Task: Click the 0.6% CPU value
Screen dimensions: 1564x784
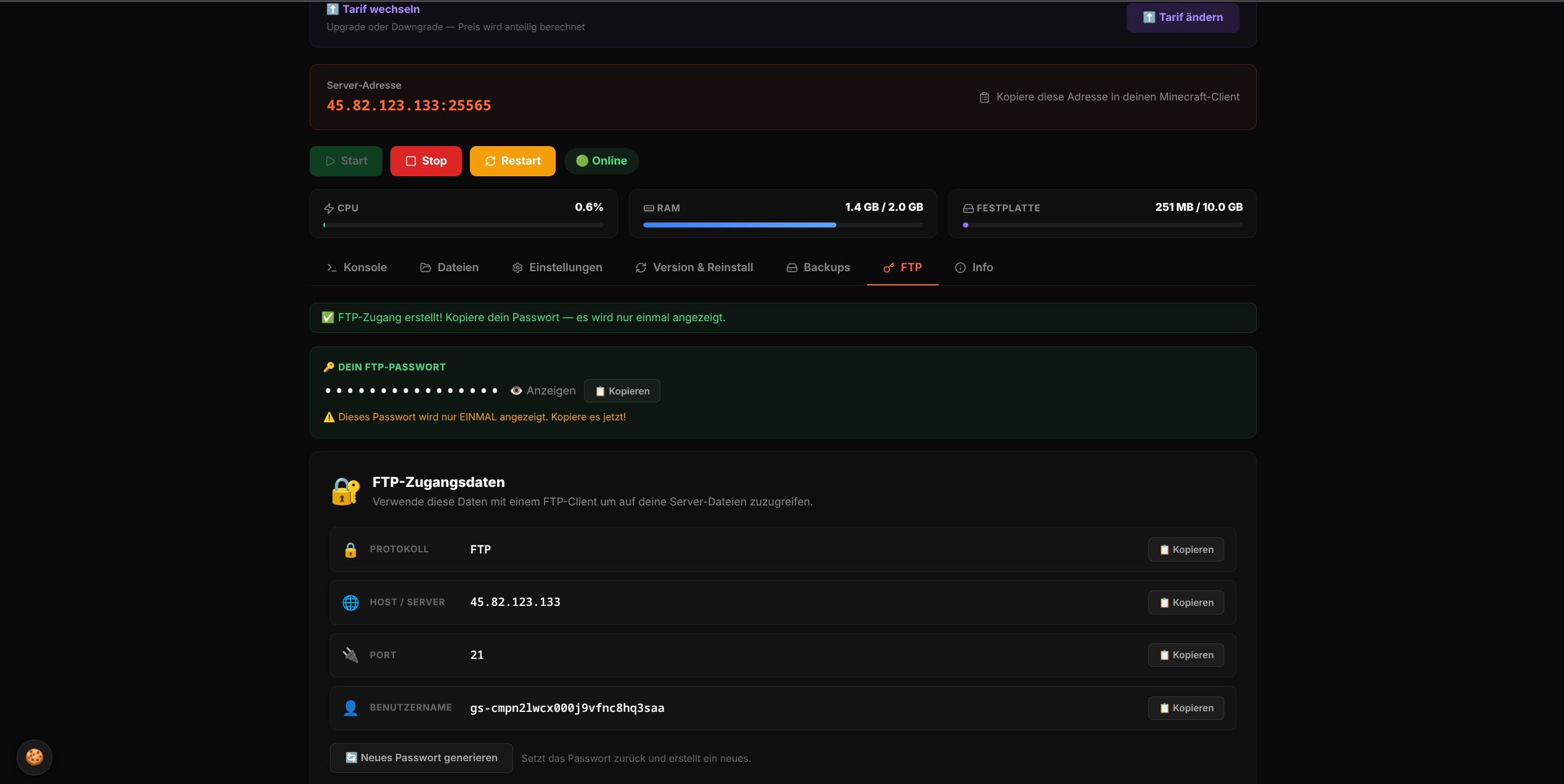Action: 589,207
